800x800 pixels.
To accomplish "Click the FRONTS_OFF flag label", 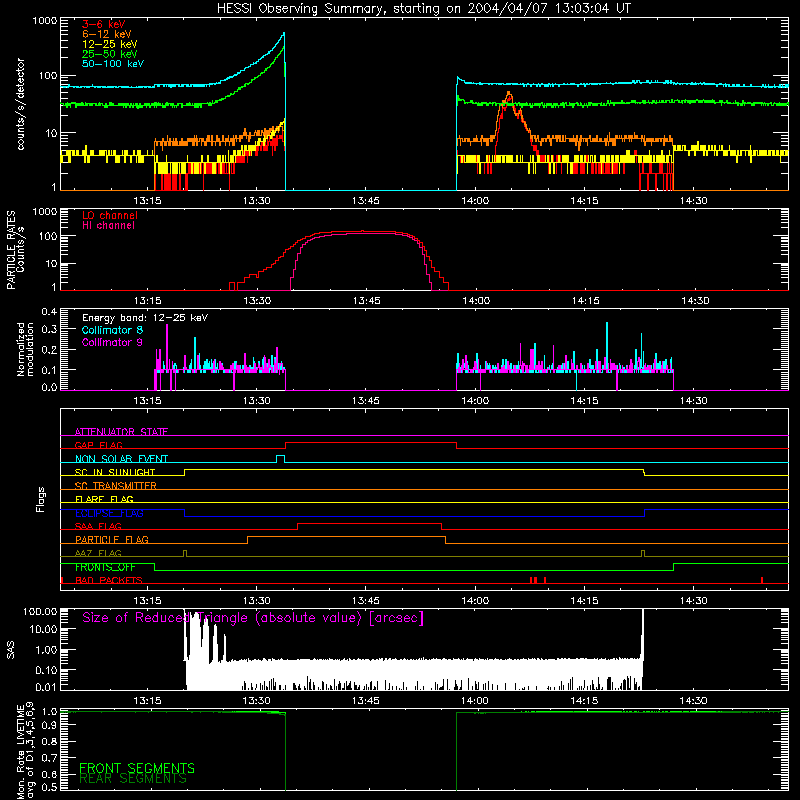I will [105, 567].
